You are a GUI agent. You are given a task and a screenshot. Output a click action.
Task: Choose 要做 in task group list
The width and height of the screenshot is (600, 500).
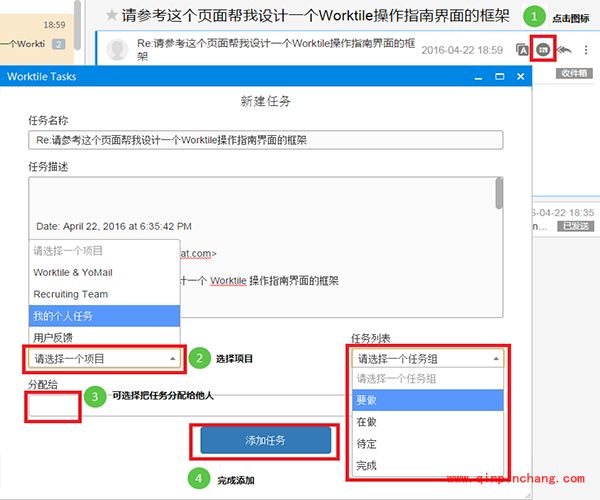(x=428, y=400)
